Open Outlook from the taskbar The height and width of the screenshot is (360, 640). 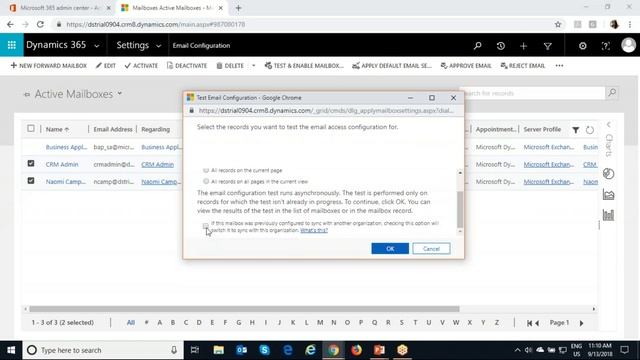click(x=242, y=350)
